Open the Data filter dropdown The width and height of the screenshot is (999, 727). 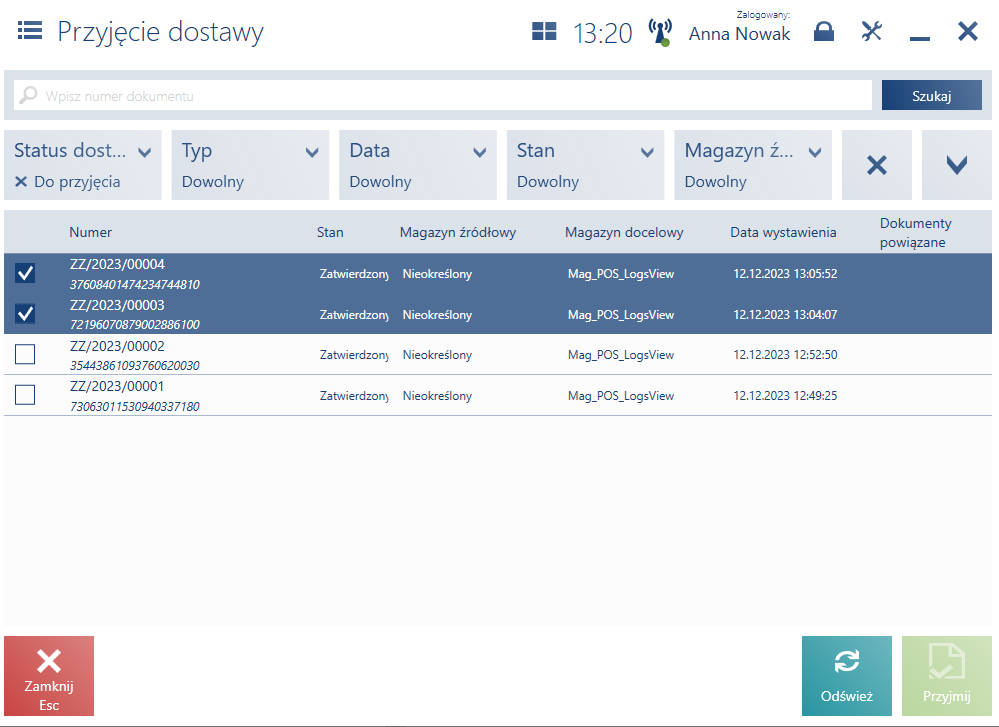click(418, 165)
